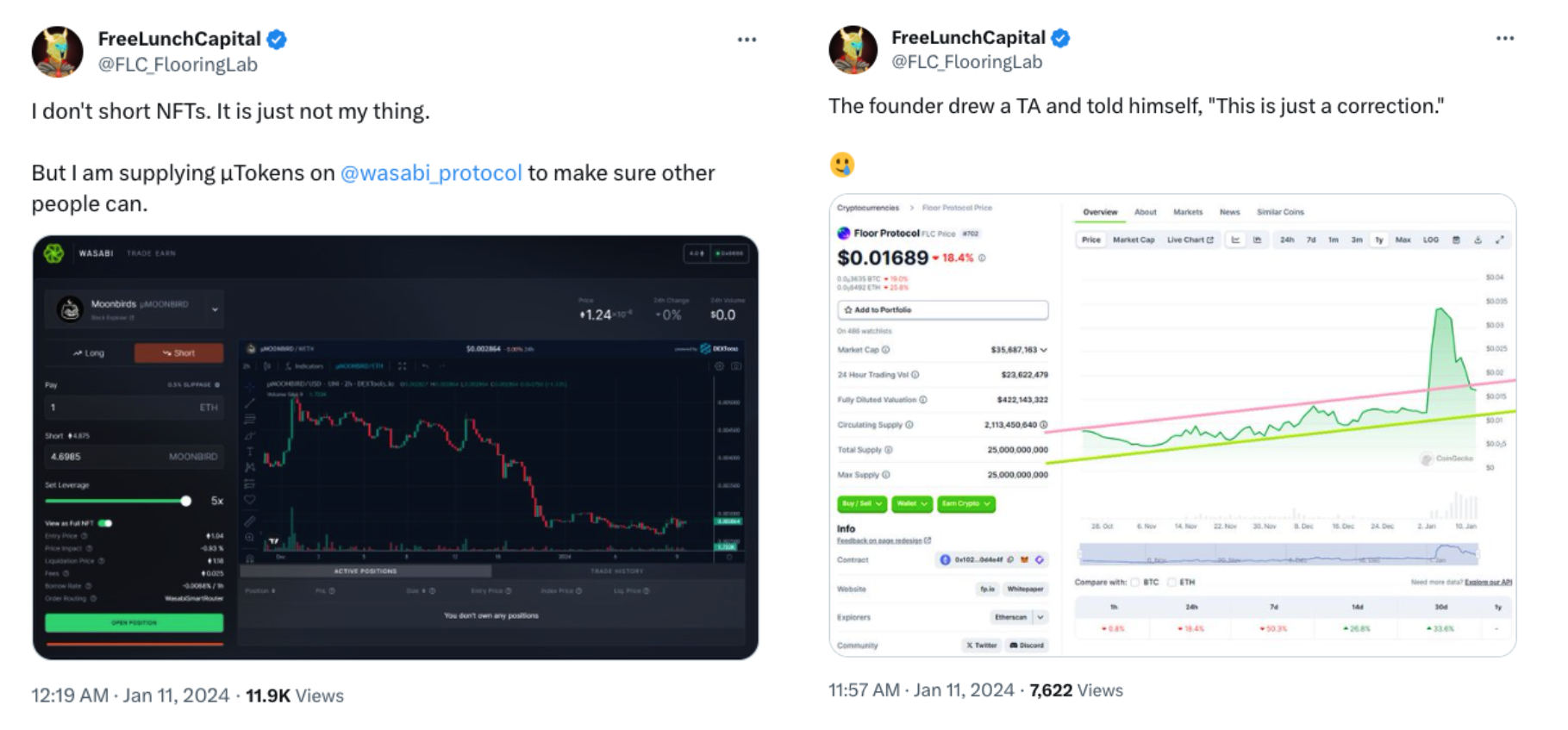Open more options on the left tweet
The width and height of the screenshot is (1568, 730).
(x=747, y=40)
